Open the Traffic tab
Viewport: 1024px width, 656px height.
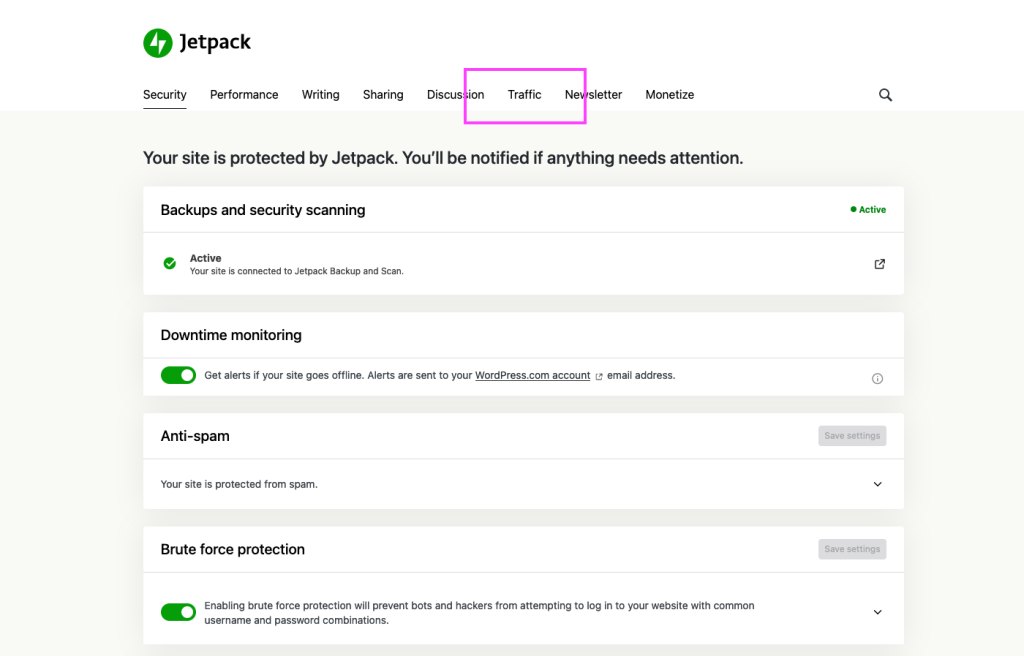coord(524,95)
